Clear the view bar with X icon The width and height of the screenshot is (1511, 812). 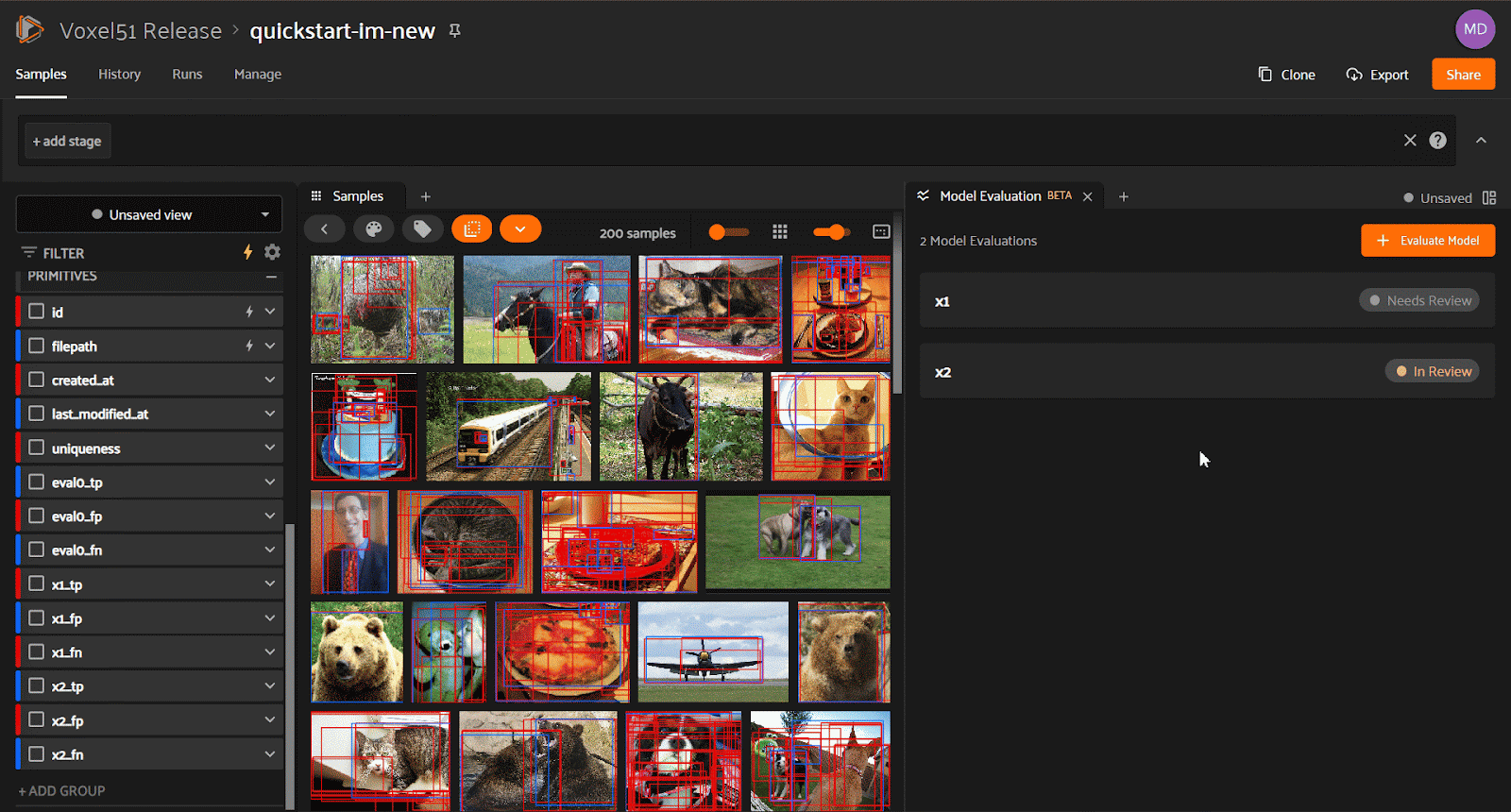[x=1410, y=141]
